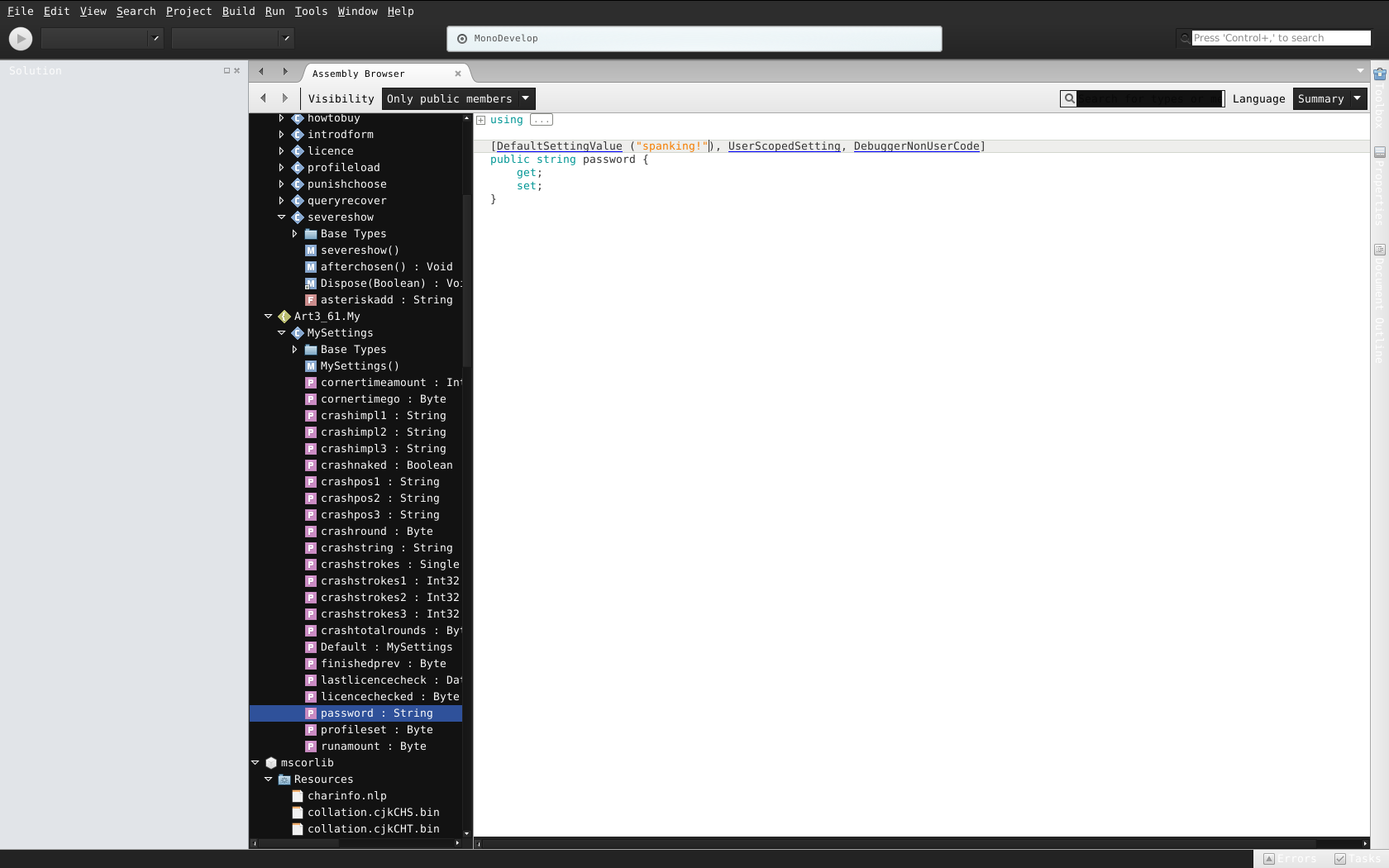Click the UserScopedSetting attribute link
Viewport: 1389px width, 868px height.
pyautogui.click(x=784, y=146)
